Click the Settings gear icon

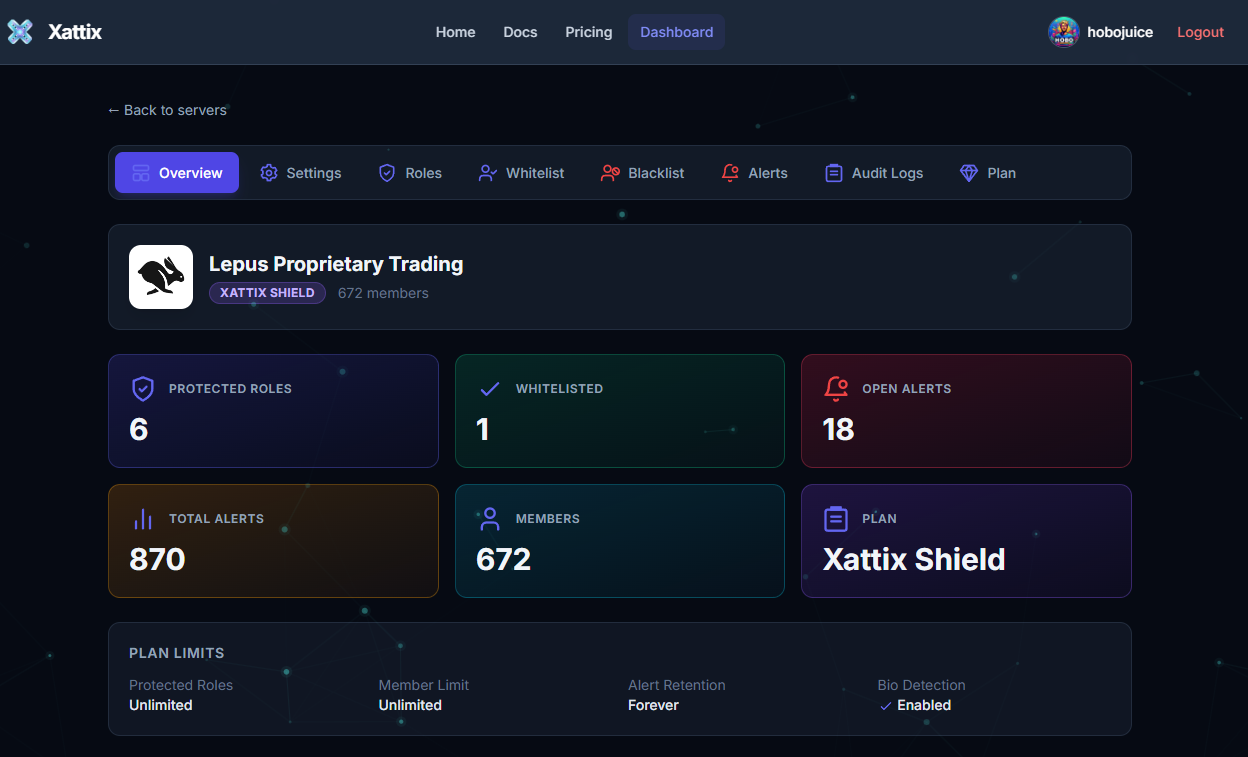[269, 173]
